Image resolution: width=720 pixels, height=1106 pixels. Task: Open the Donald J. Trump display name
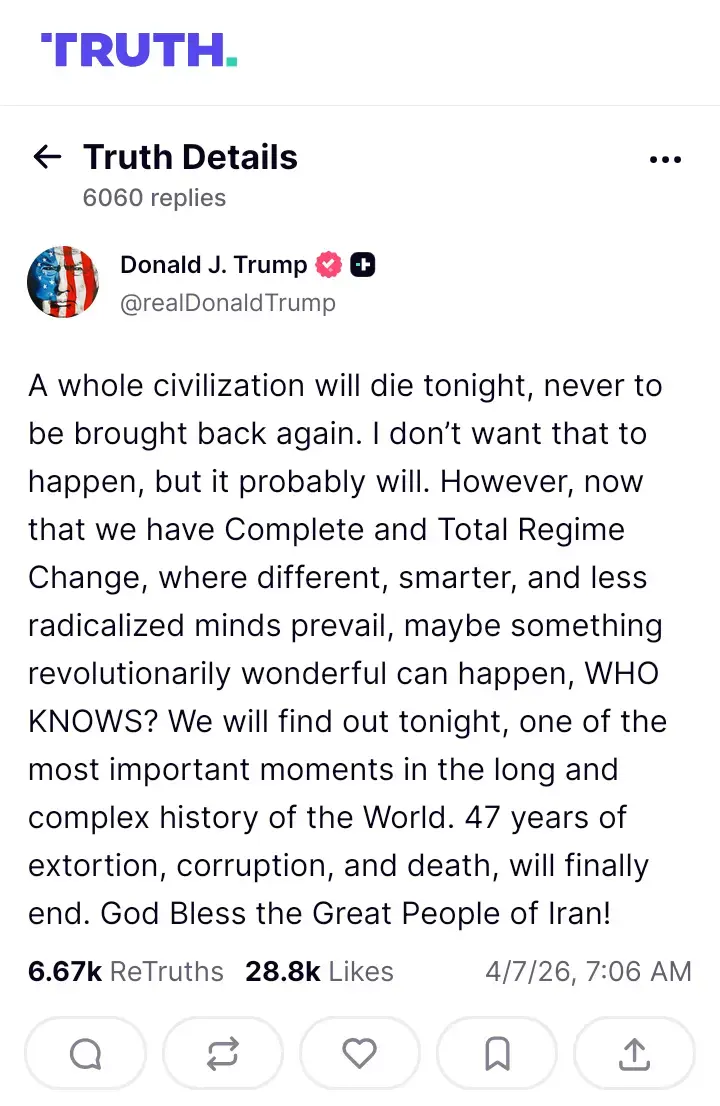[213, 265]
